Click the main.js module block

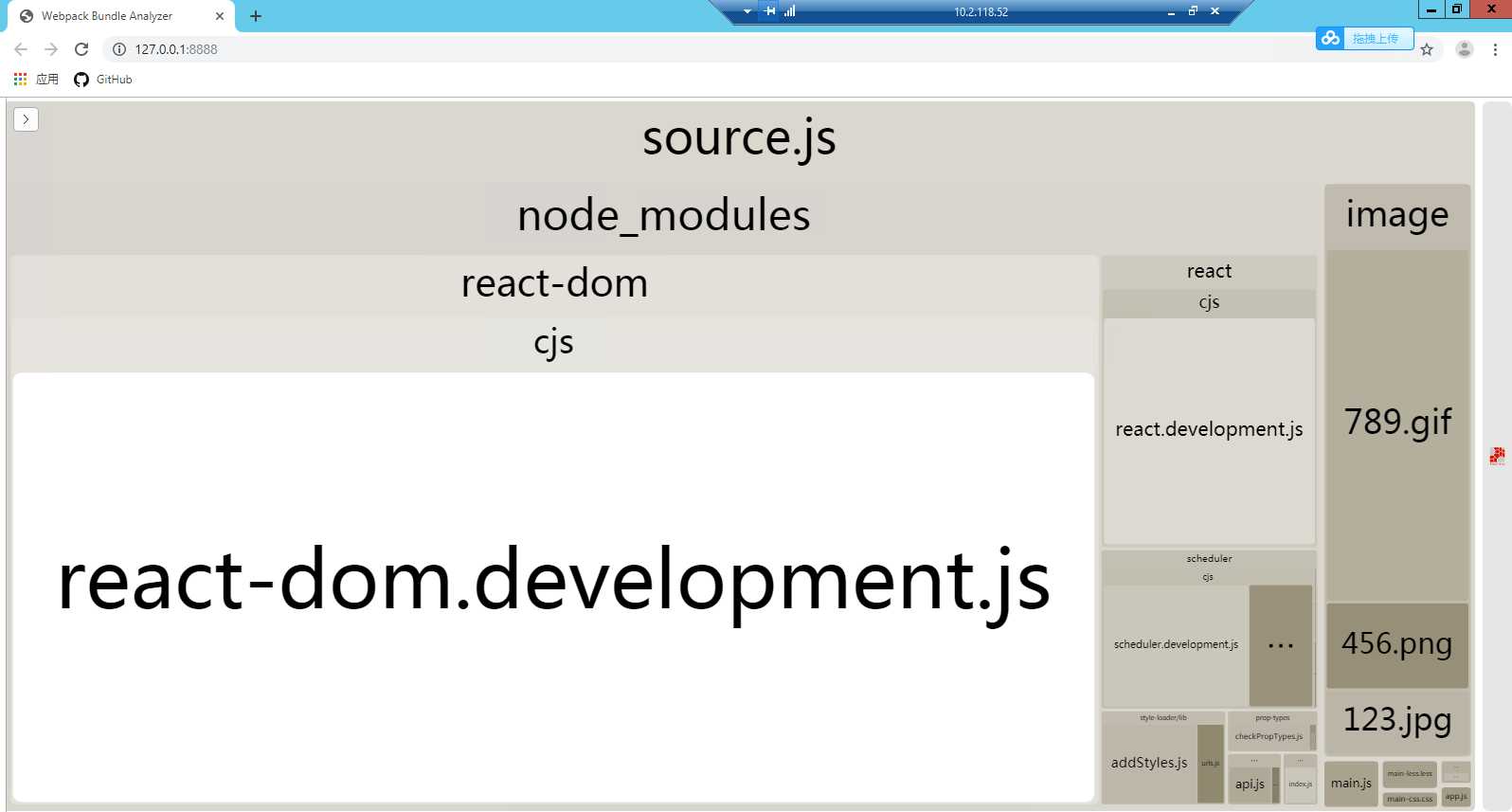tap(1351, 784)
